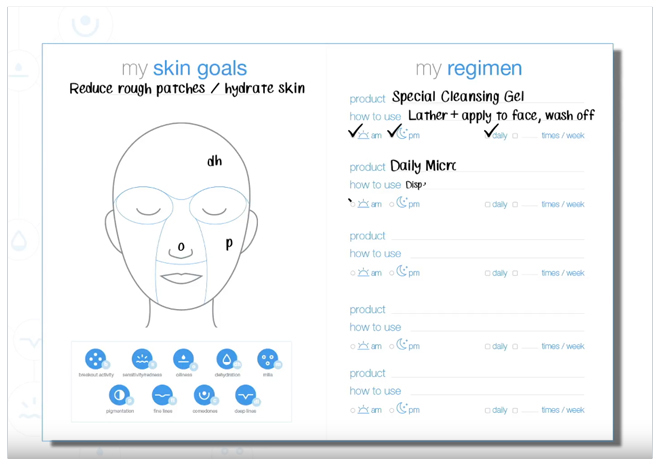Tick times/week box for Daily Micro product
668x466 pixels.
click(x=515, y=204)
